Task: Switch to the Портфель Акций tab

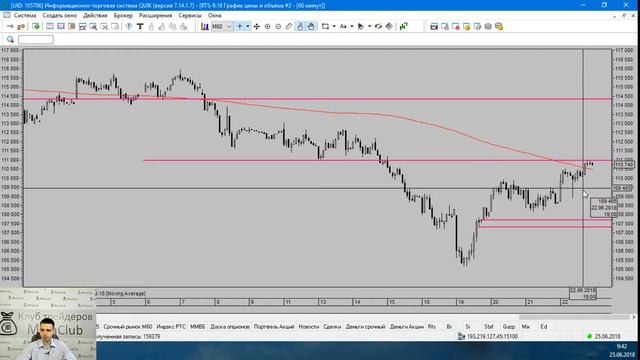Action: click(x=274, y=327)
